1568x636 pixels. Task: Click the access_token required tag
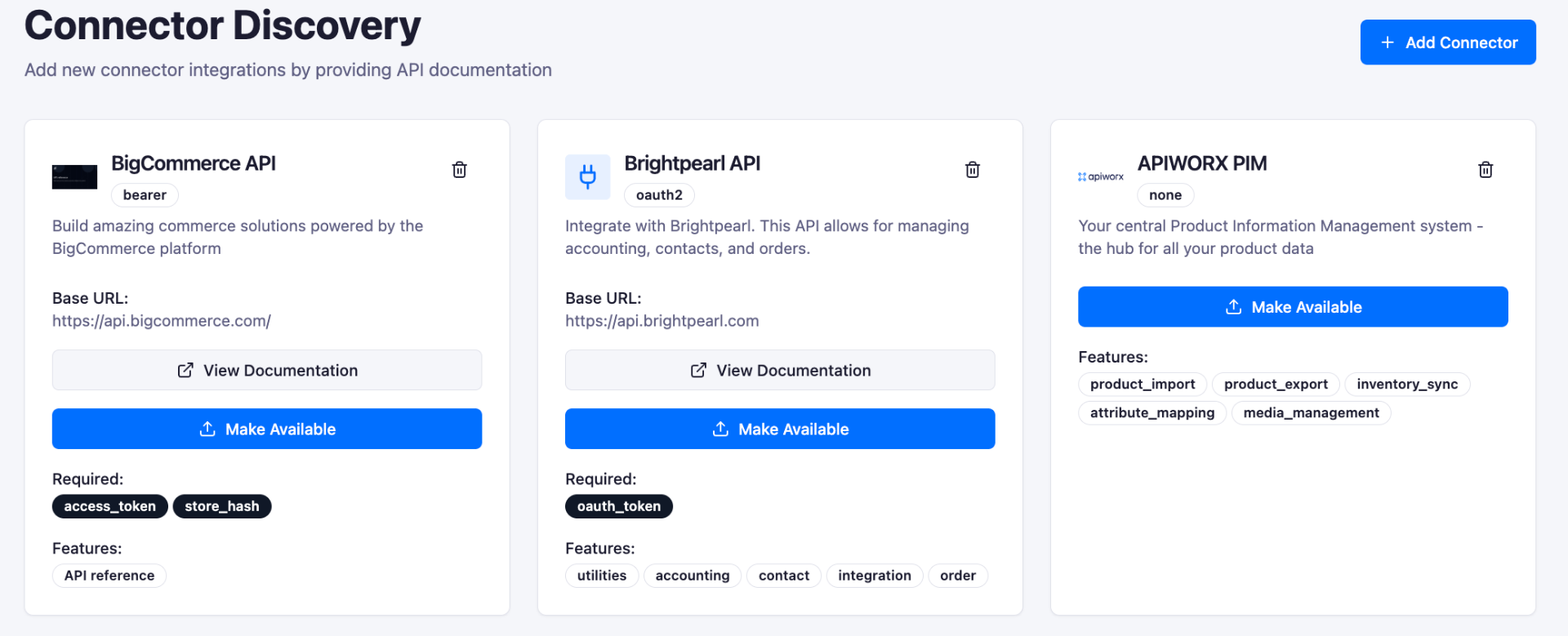point(109,506)
